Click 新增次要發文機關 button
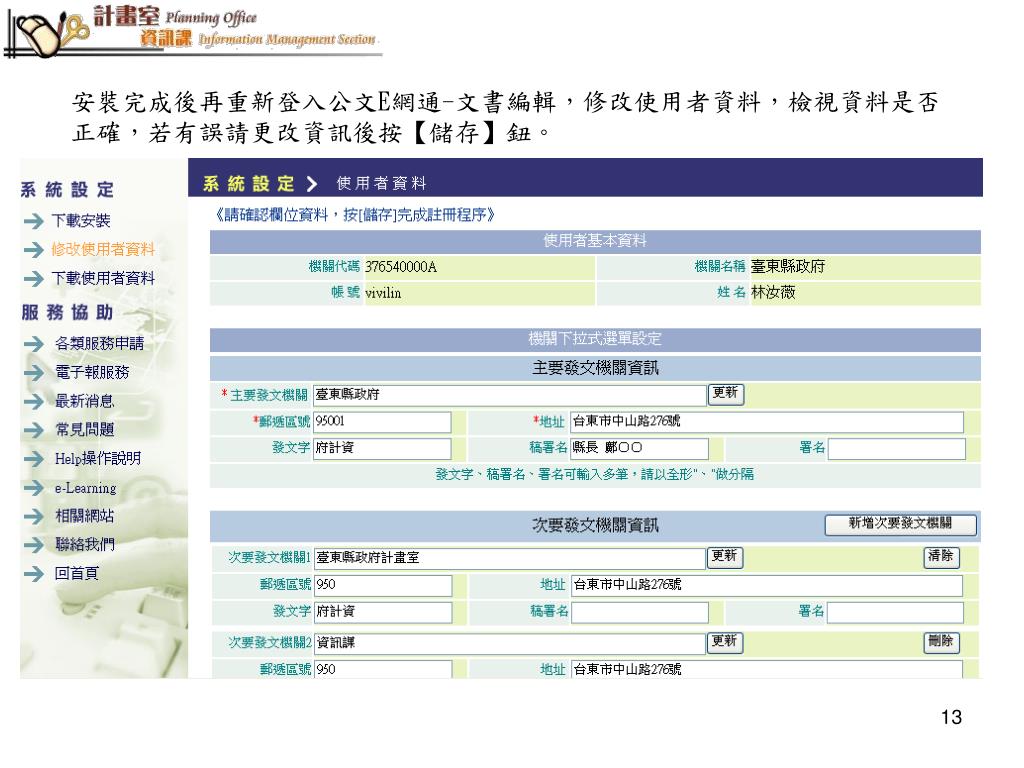Screen dimensions: 1024x768 pos(900,524)
